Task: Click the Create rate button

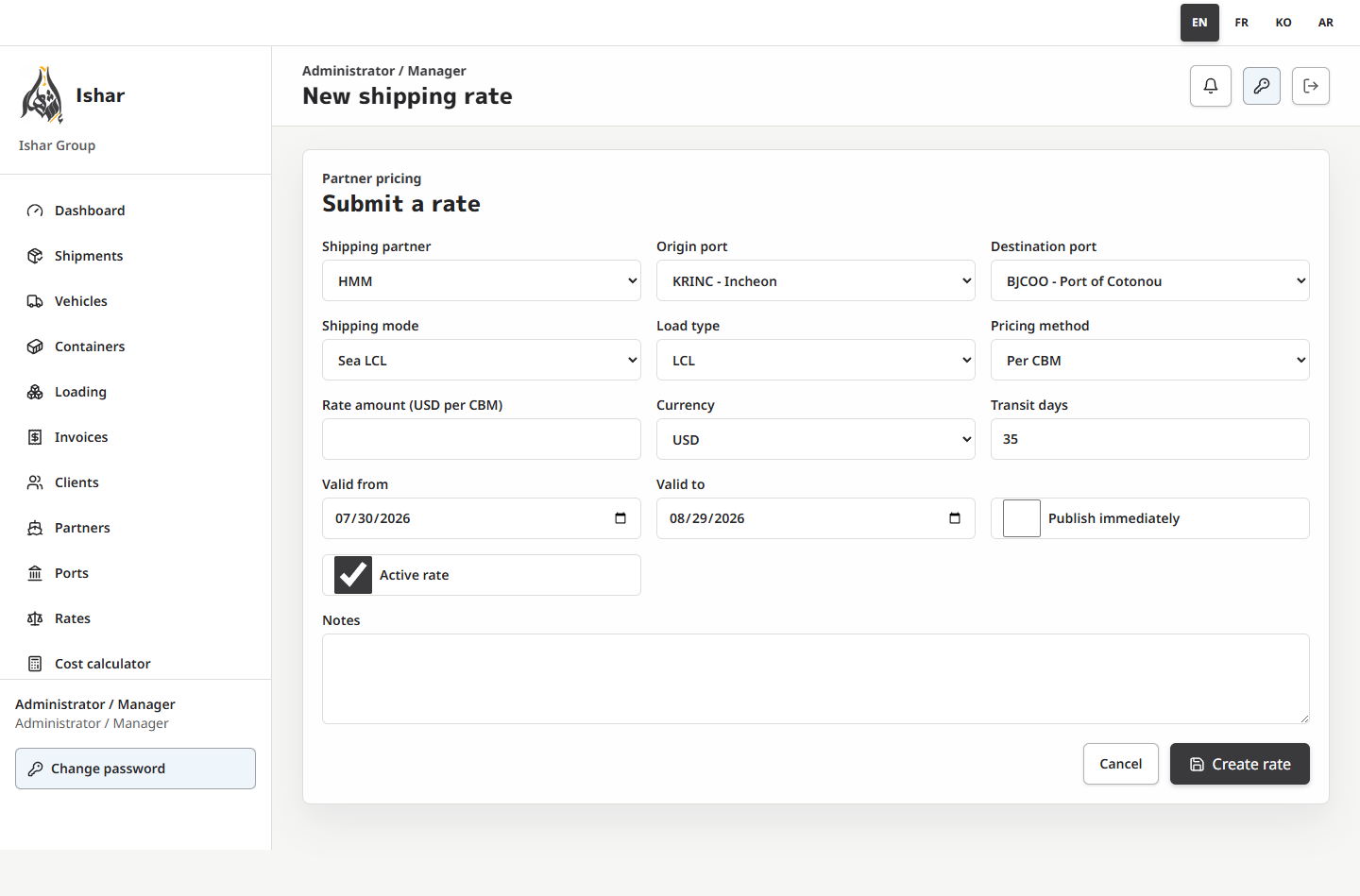Action: [1240, 764]
